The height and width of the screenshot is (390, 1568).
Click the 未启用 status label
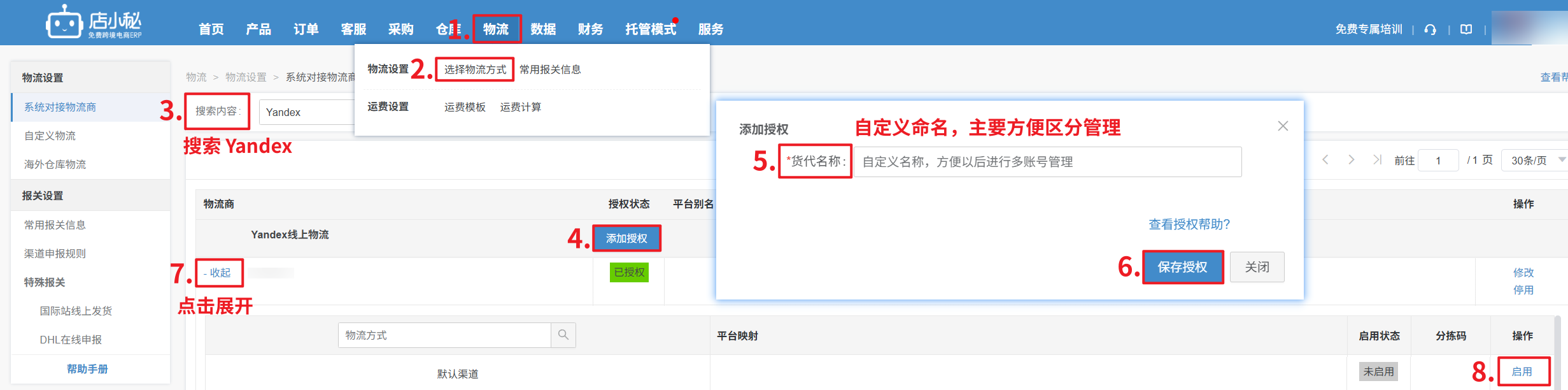pyautogui.click(x=1379, y=372)
